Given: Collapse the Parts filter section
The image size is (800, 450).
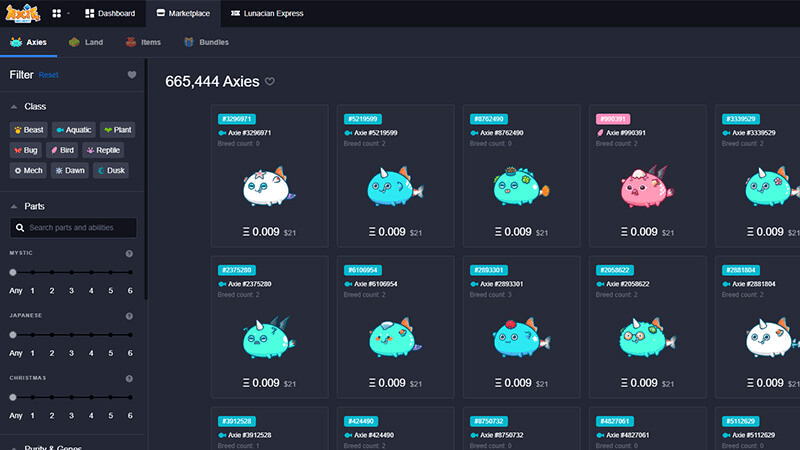Looking at the screenshot, I should point(14,207).
